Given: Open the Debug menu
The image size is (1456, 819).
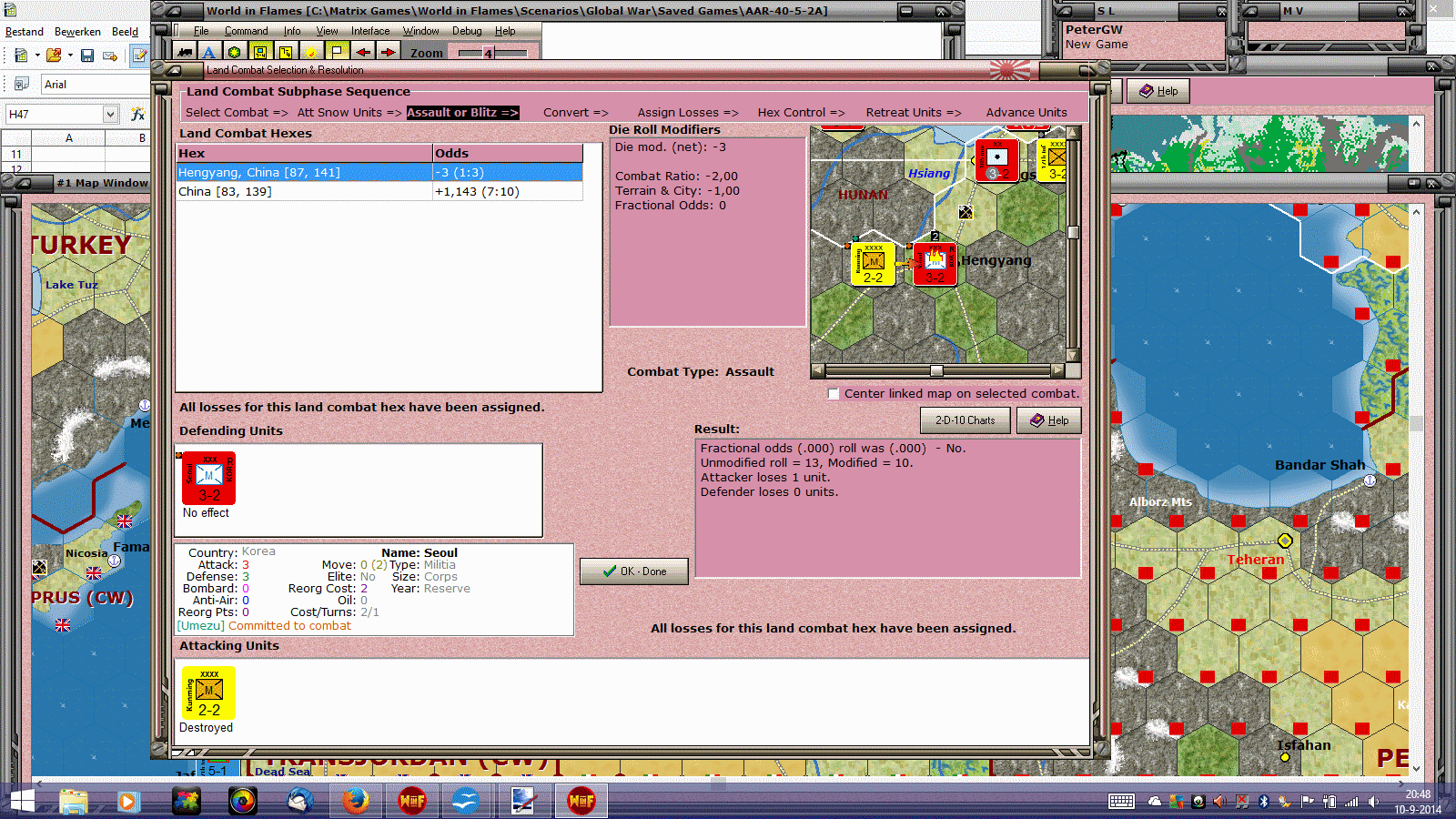Looking at the screenshot, I should (467, 31).
